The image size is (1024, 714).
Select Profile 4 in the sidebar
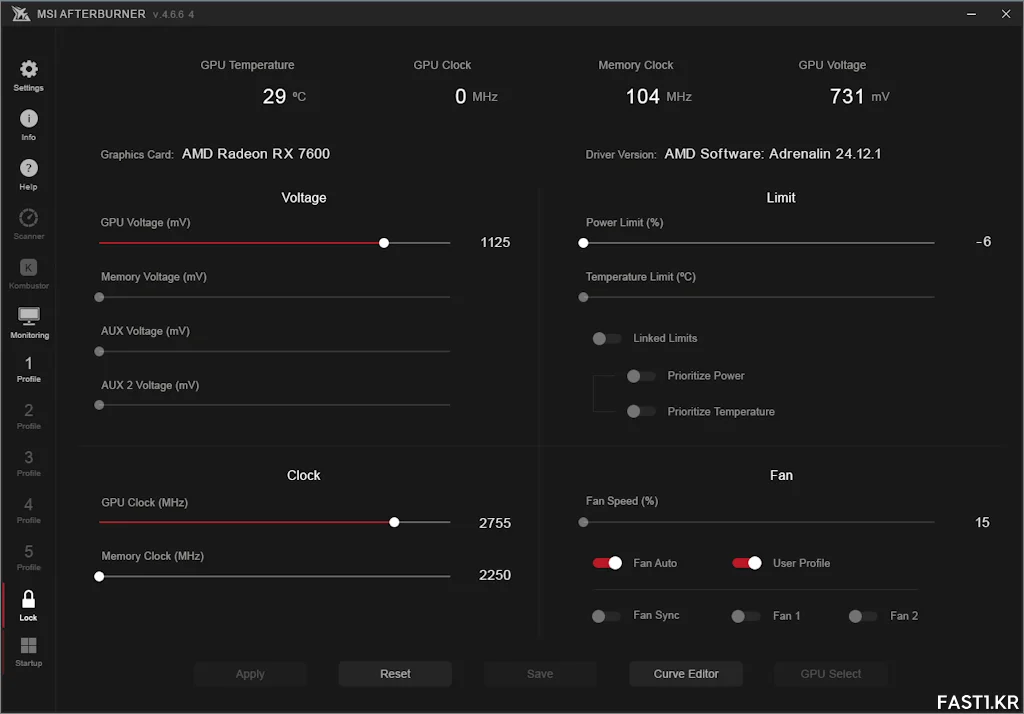tap(28, 510)
